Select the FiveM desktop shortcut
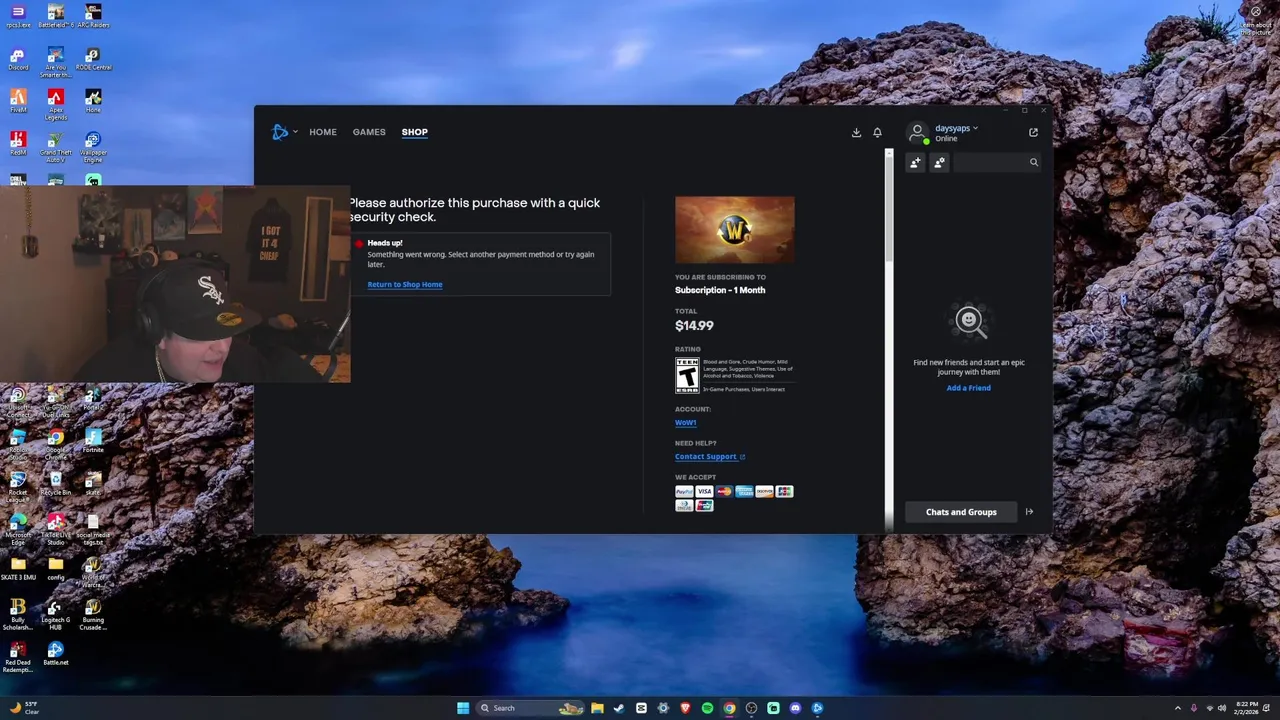 point(18,101)
